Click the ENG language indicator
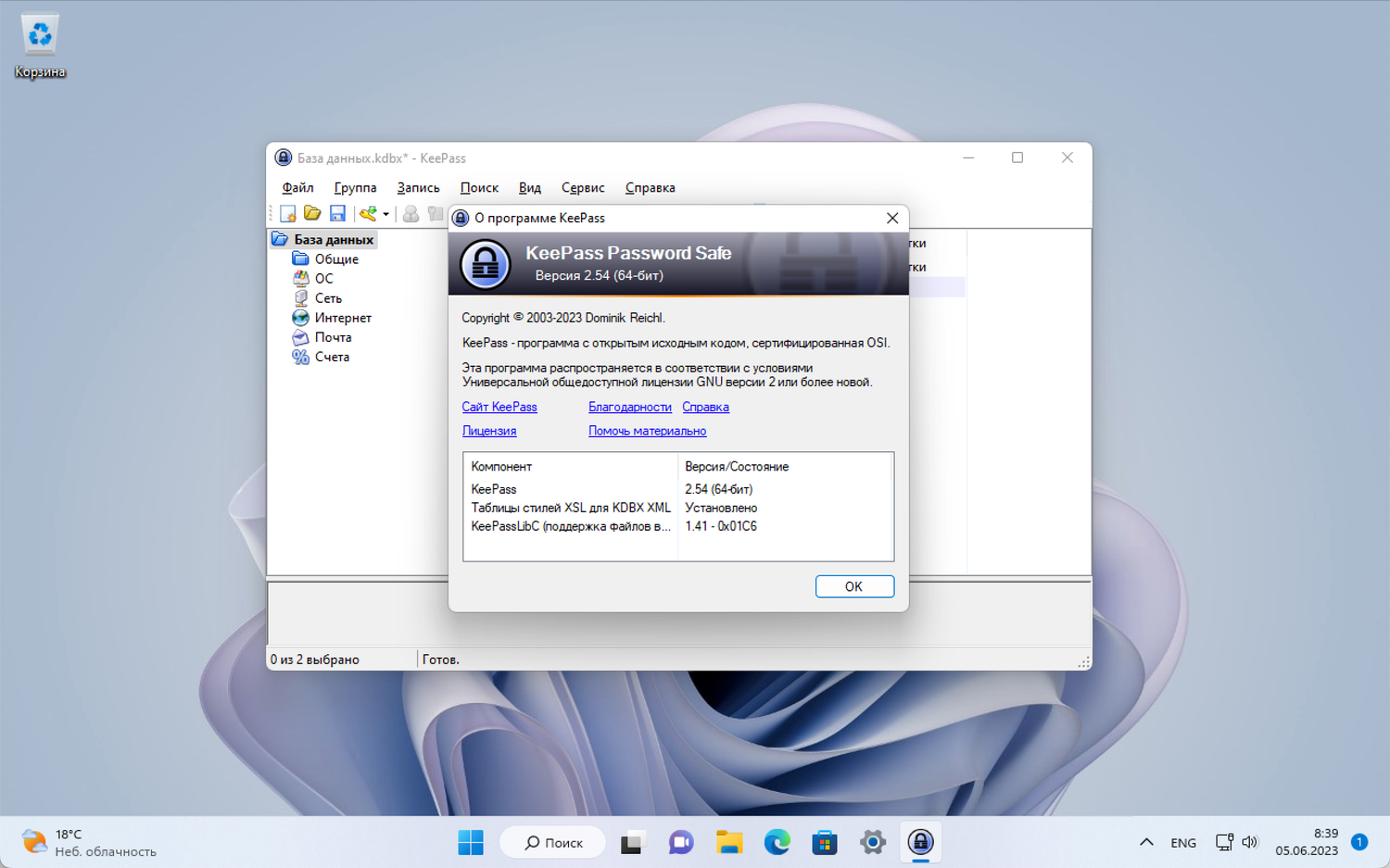Viewport: 1390px width, 868px height. tap(1183, 843)
